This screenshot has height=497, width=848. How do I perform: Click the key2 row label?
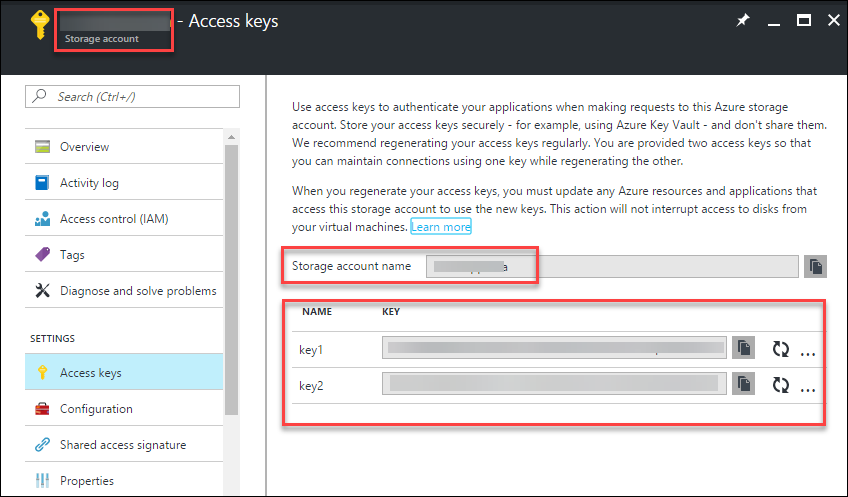311,386
